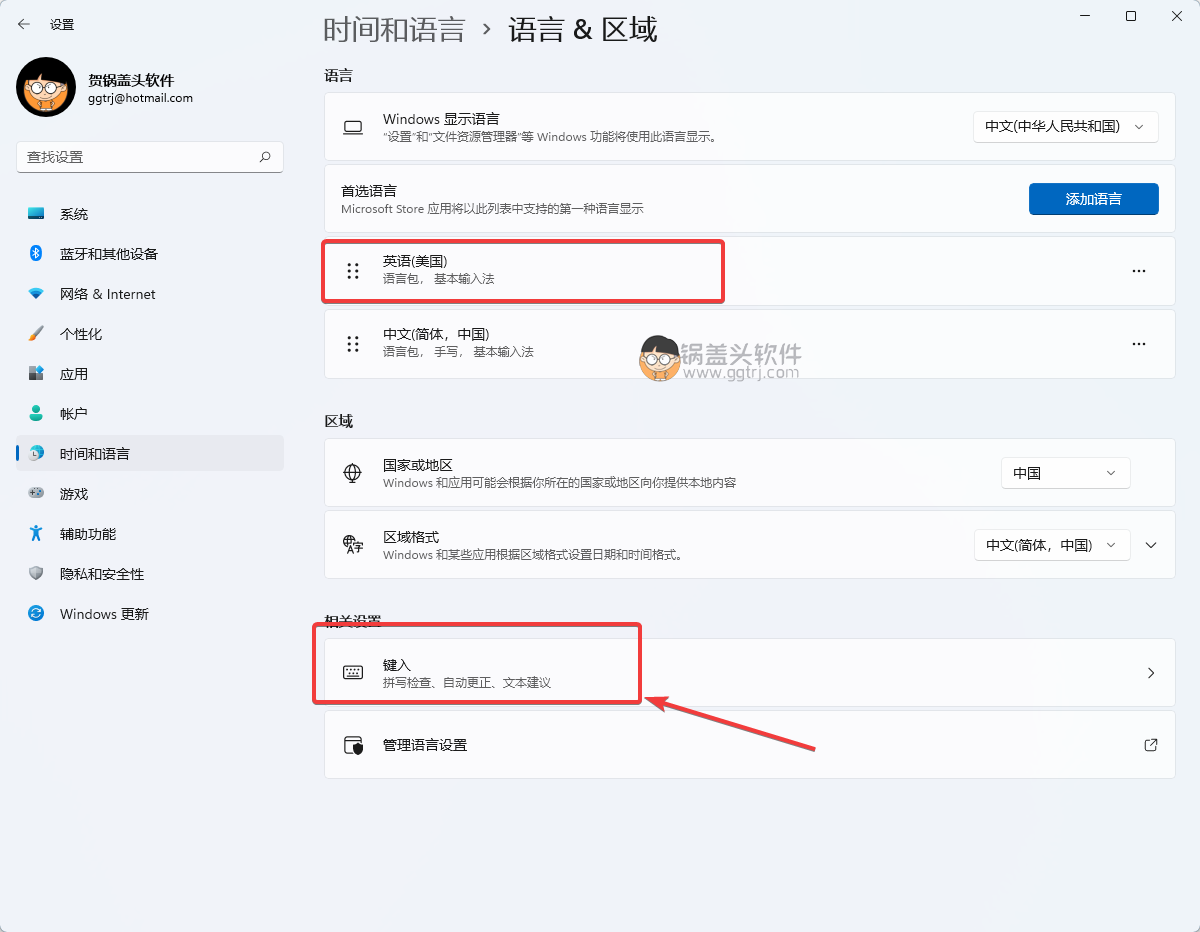Click the personalization paintbrush icon
Image resolution: width=1200 pixels, height=932 pixels.
pyautogui.click(x=36, y=334)
